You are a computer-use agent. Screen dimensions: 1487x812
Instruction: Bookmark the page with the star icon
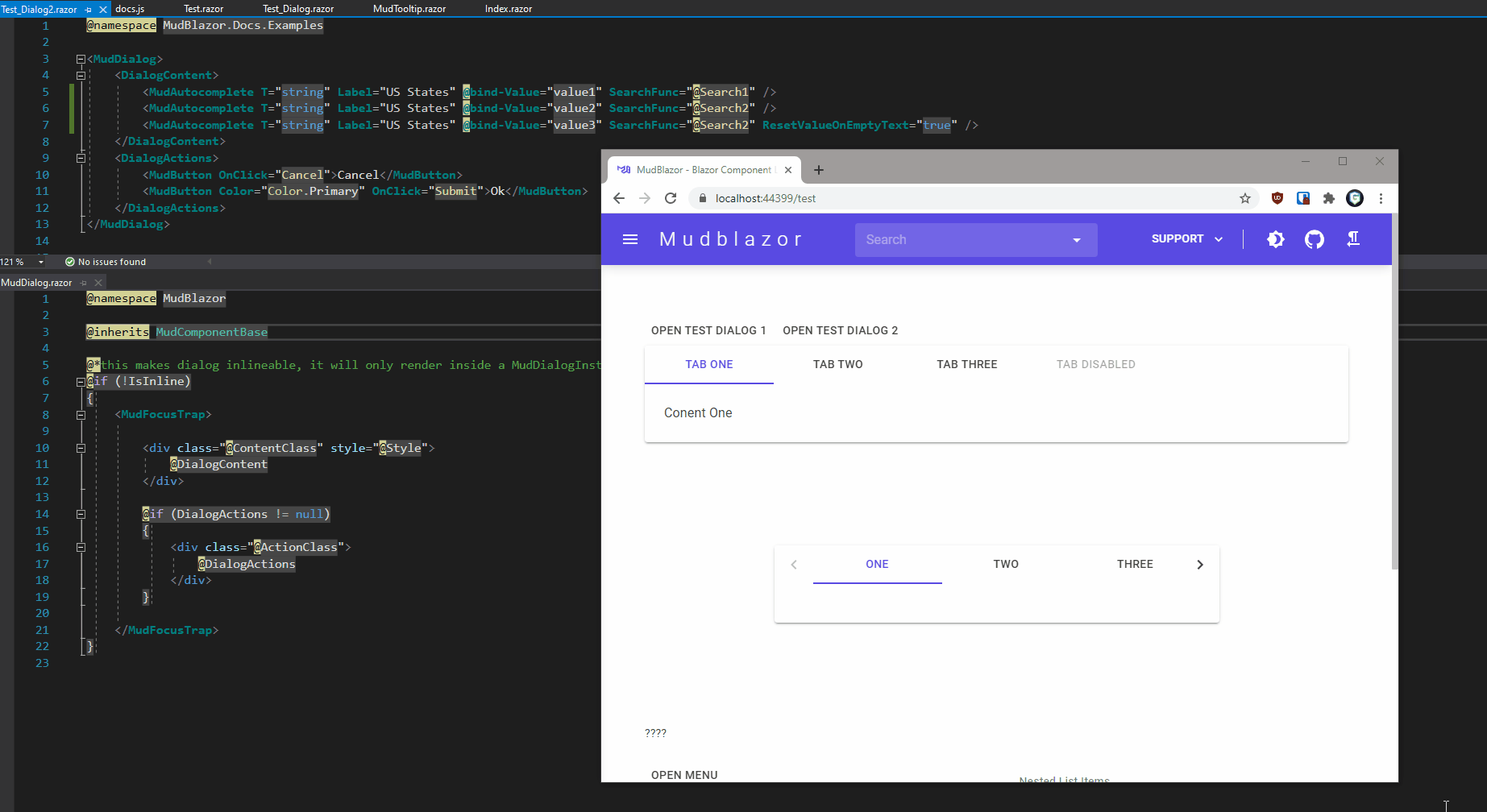(1245, 198)
